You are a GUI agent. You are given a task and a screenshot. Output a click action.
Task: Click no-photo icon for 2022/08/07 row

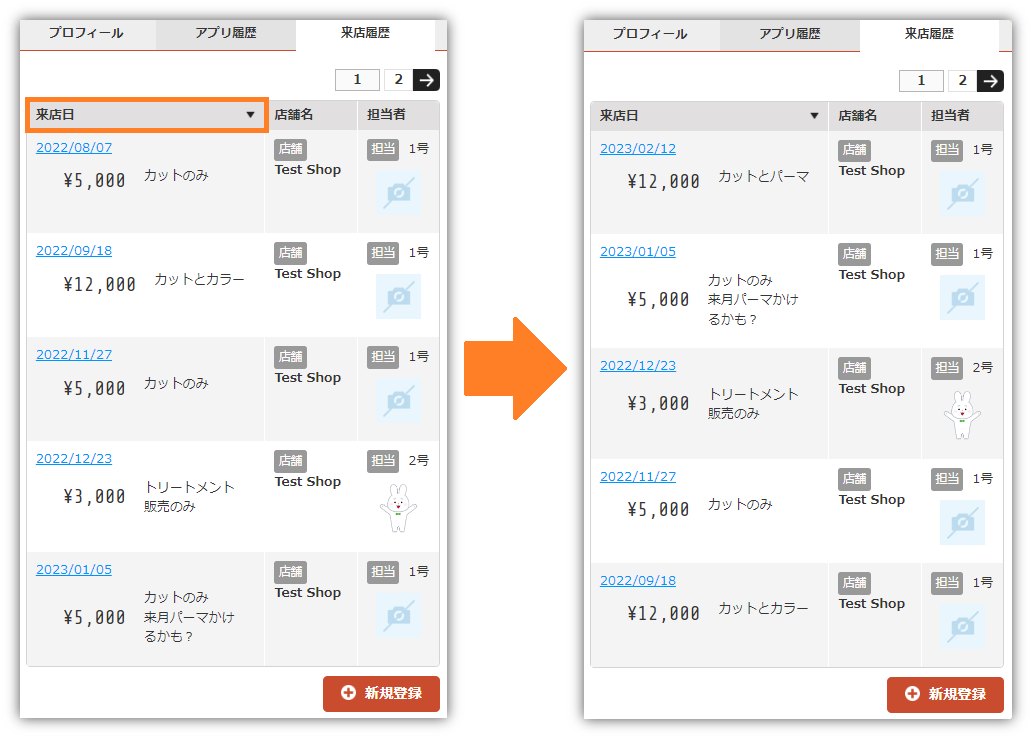pyautogui.click(x=398, y=193)
